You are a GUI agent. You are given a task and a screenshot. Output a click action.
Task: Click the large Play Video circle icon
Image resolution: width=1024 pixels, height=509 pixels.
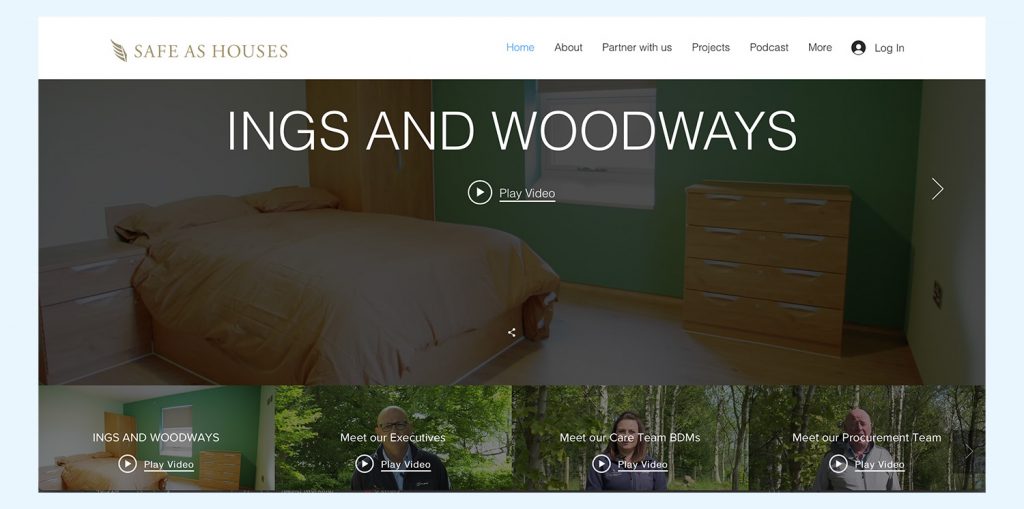point(480,193)
